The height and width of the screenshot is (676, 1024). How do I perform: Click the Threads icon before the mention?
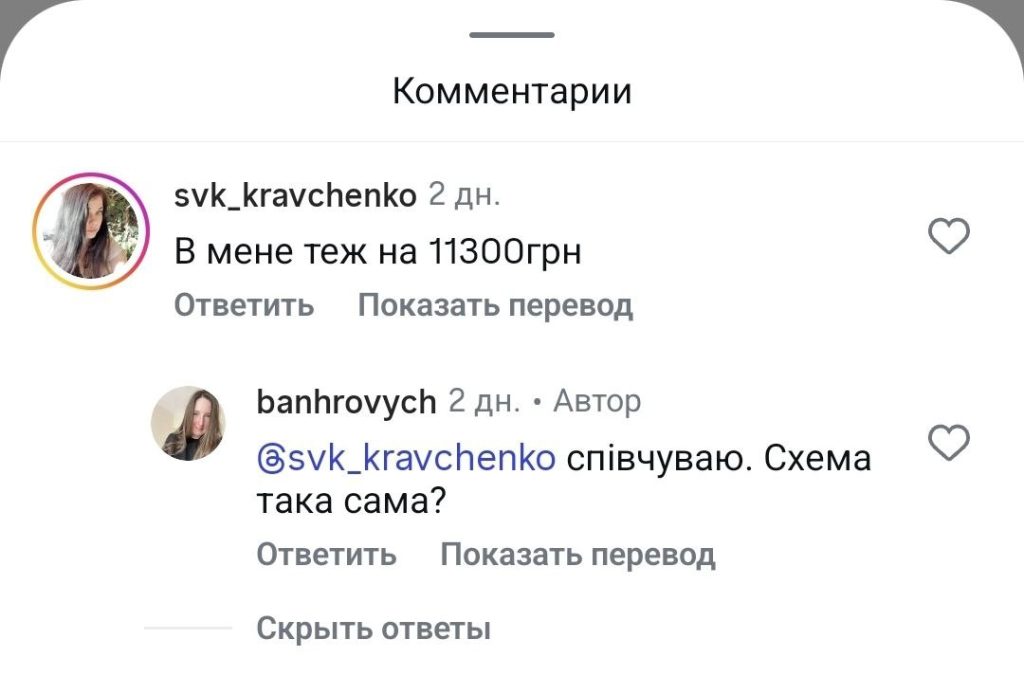point(269,459)
